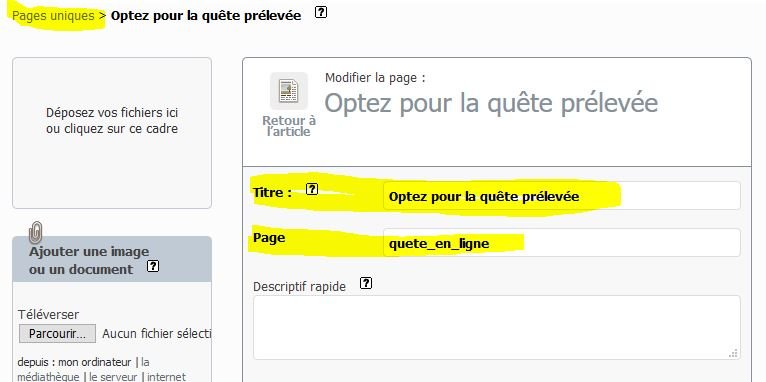
Task: Grab the Descriptif rapide textarea resize handle
Action: [733, 353]
